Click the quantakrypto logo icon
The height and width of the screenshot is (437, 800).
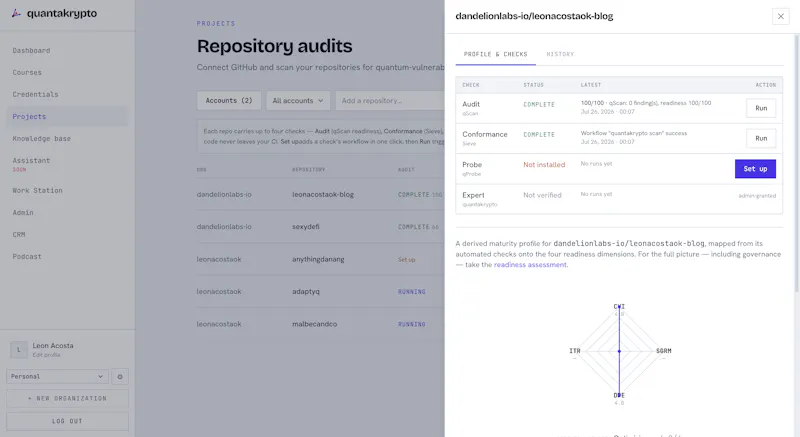16,13
